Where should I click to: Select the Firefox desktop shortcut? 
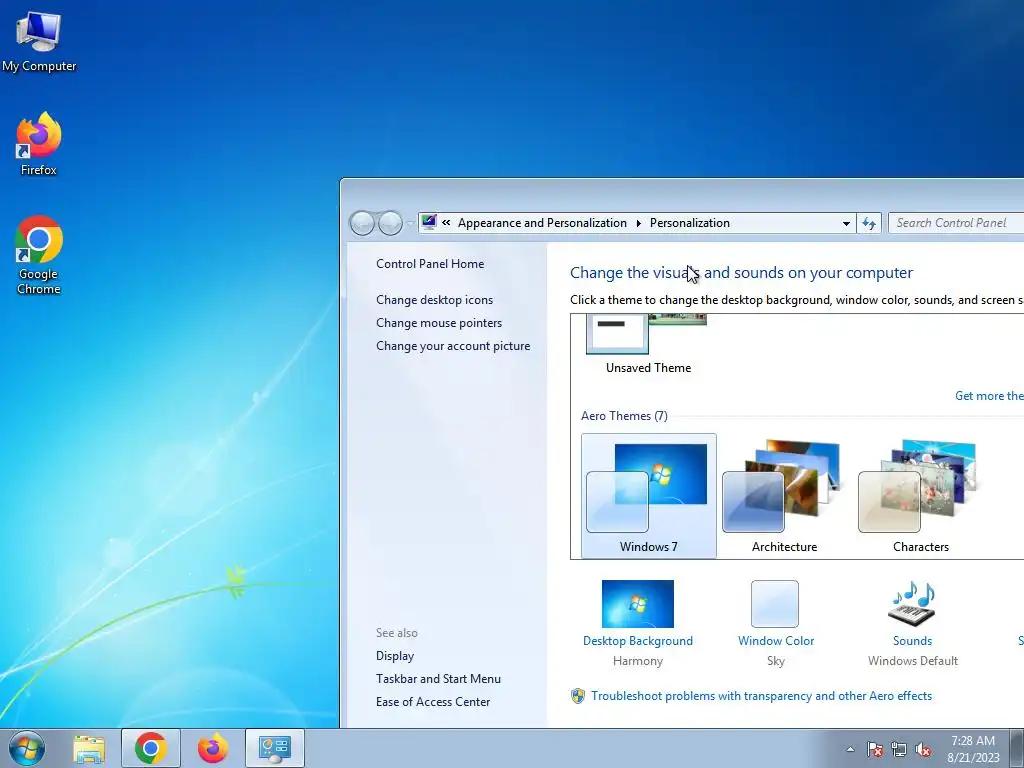[x=39, y=144]
